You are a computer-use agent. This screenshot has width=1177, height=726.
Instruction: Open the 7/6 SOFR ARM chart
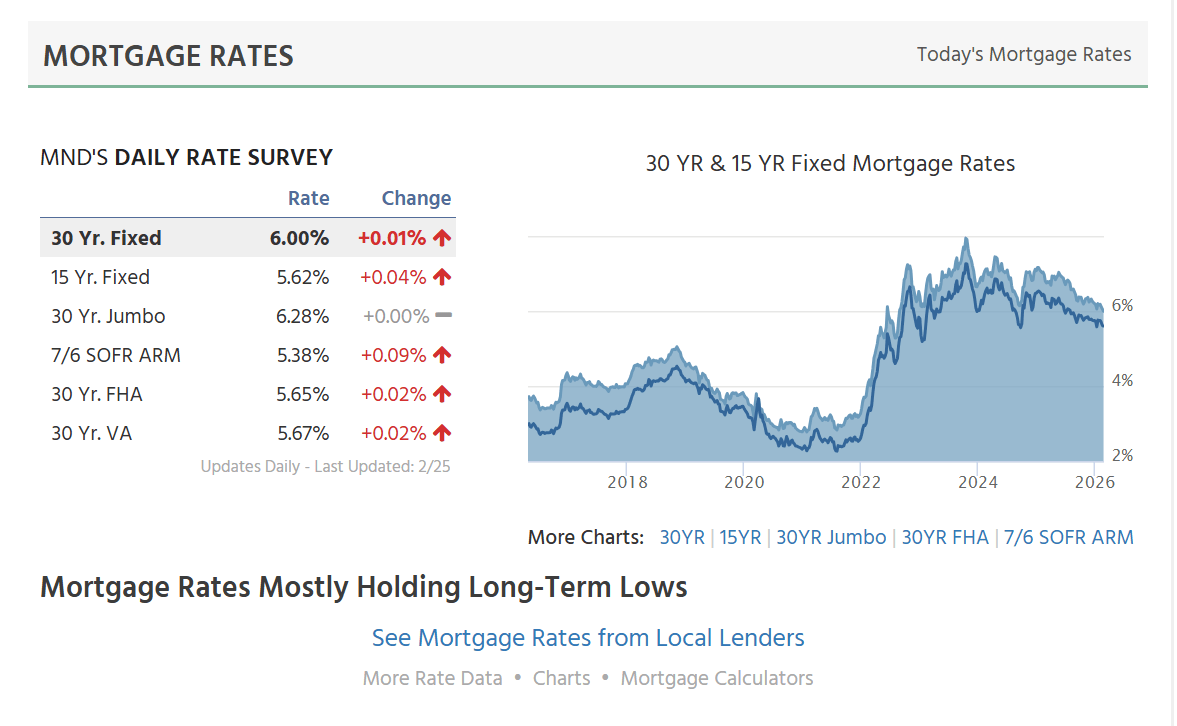point(1069,537)
